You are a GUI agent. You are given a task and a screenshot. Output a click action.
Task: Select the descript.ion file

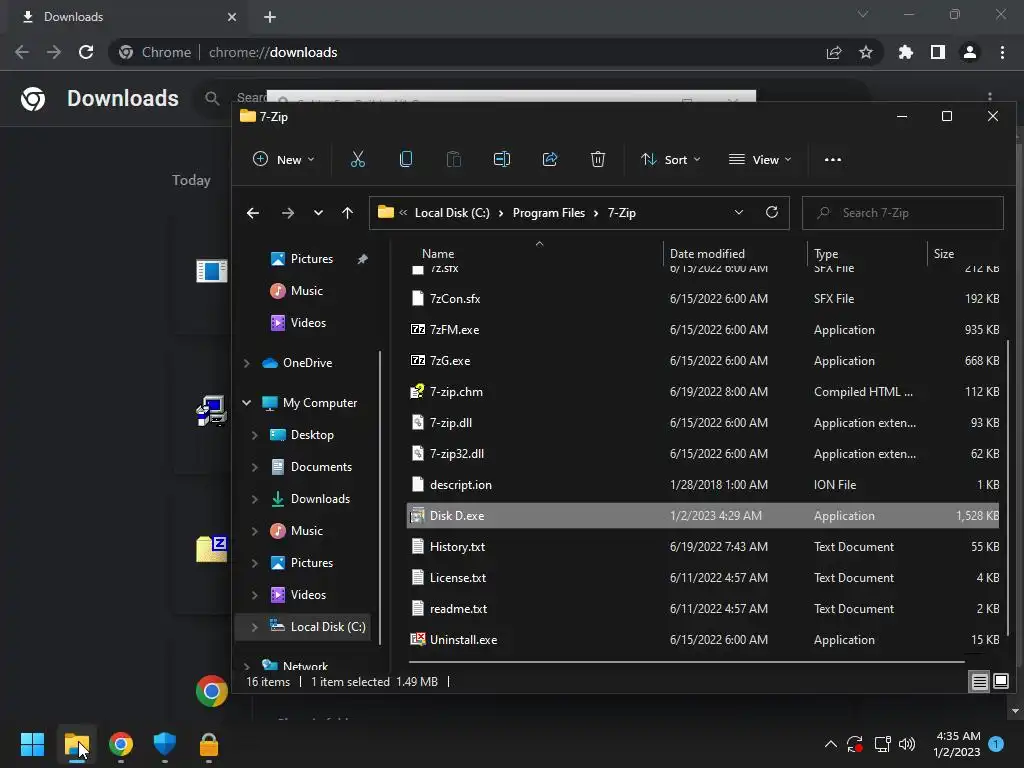tap(703, 485)
